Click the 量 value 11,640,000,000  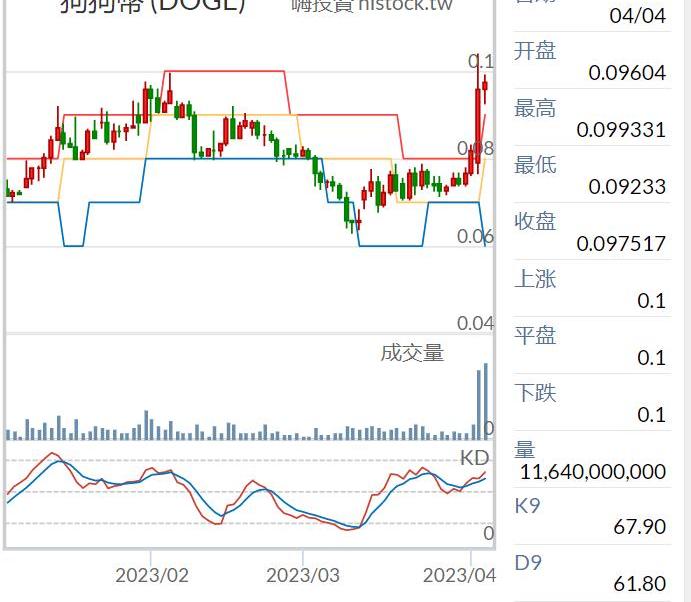[593, 471]
